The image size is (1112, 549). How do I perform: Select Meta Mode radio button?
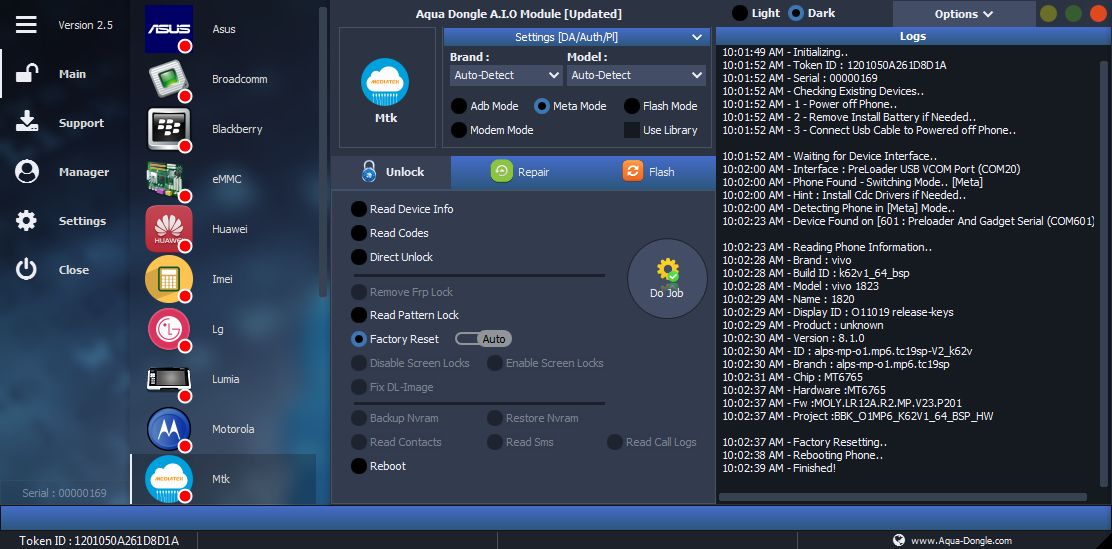click(x=542, y=106)
